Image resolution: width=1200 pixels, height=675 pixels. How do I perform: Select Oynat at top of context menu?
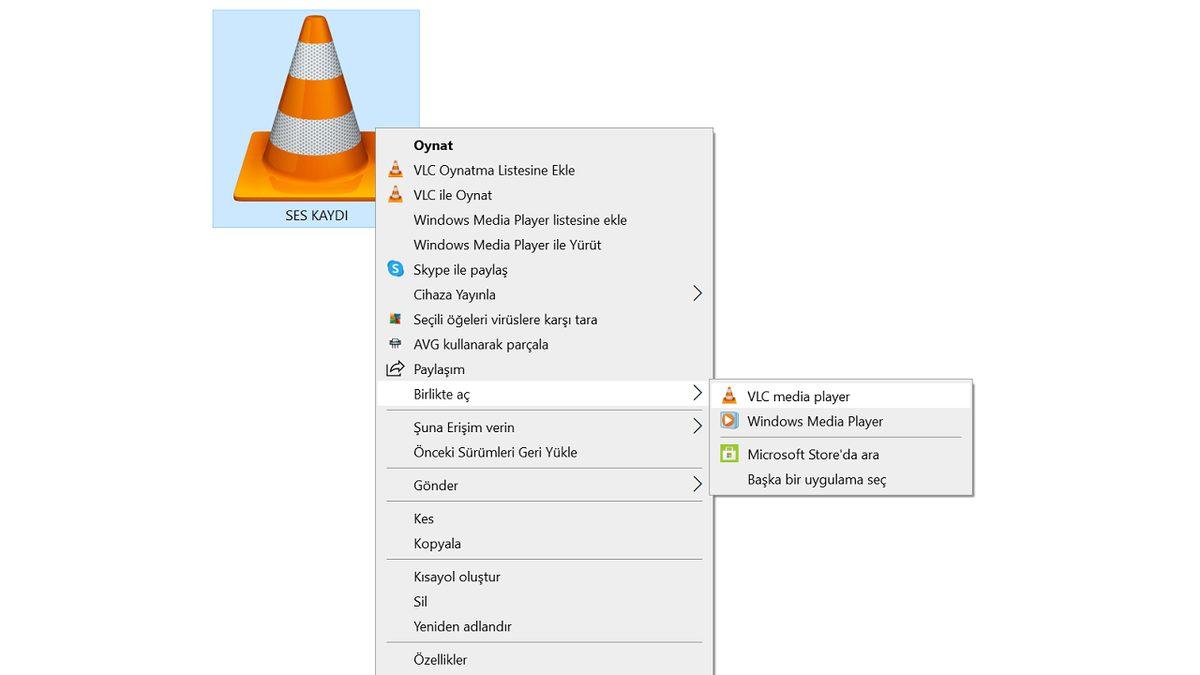[x=433, y=145]
